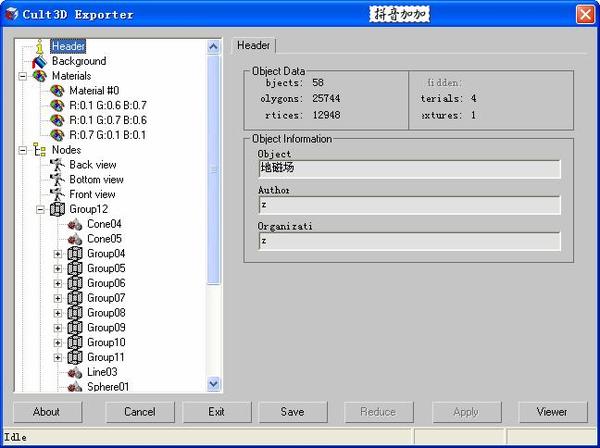Screen dimensions: 600x448
Task: Click the Material #0 icon
Action: coord(57,91)
